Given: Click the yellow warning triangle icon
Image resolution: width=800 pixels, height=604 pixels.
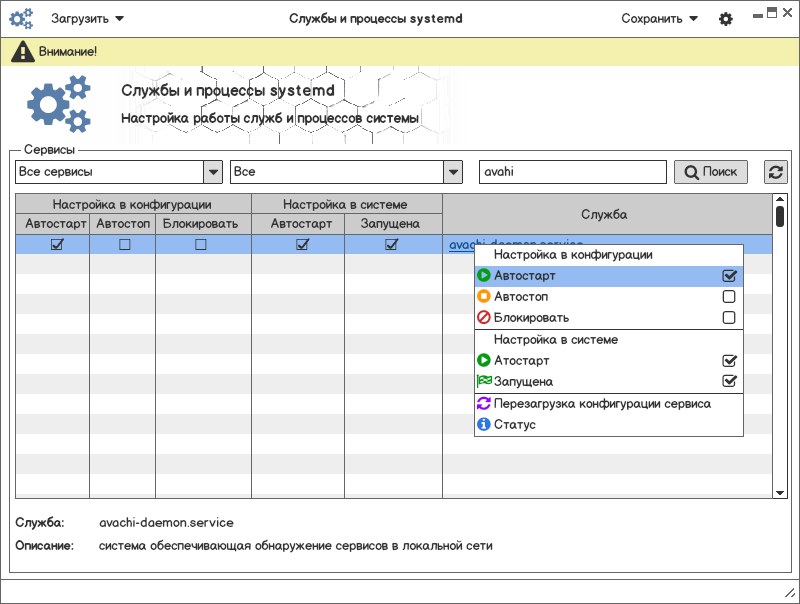Looking at the screenshot, I should 22,51.
